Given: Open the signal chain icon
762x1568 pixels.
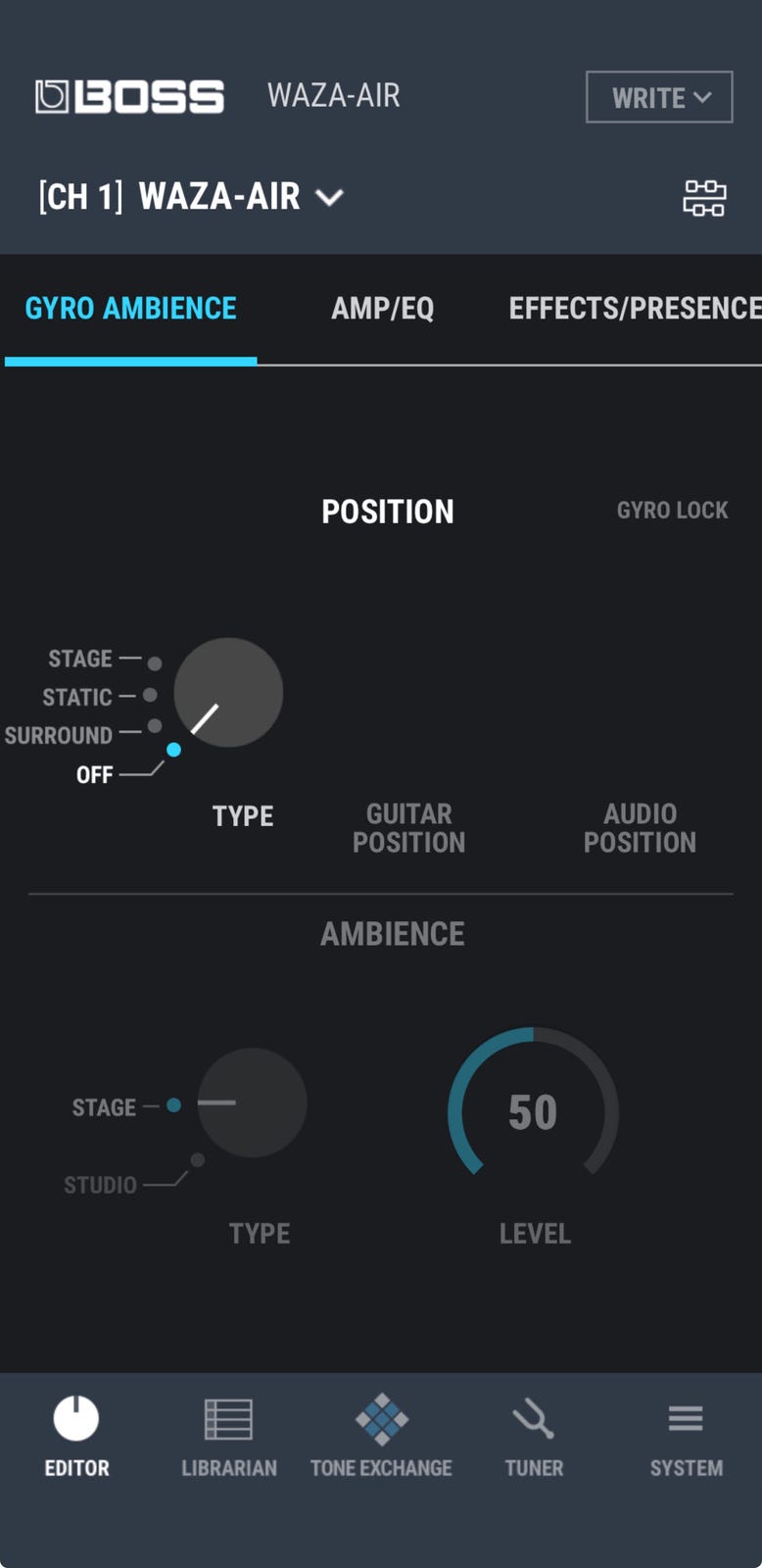Looking at the screenshot, I should (703, 198).
